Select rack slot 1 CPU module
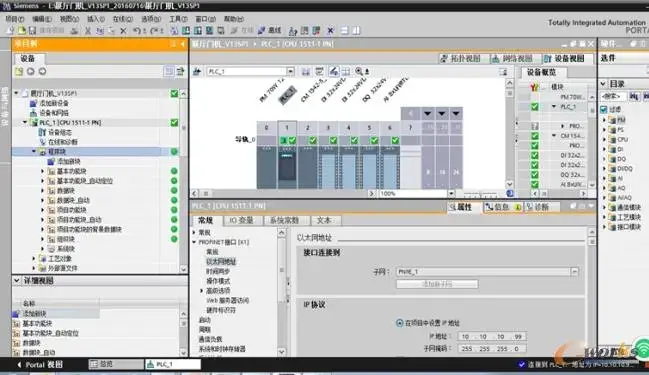 point(287,168)
